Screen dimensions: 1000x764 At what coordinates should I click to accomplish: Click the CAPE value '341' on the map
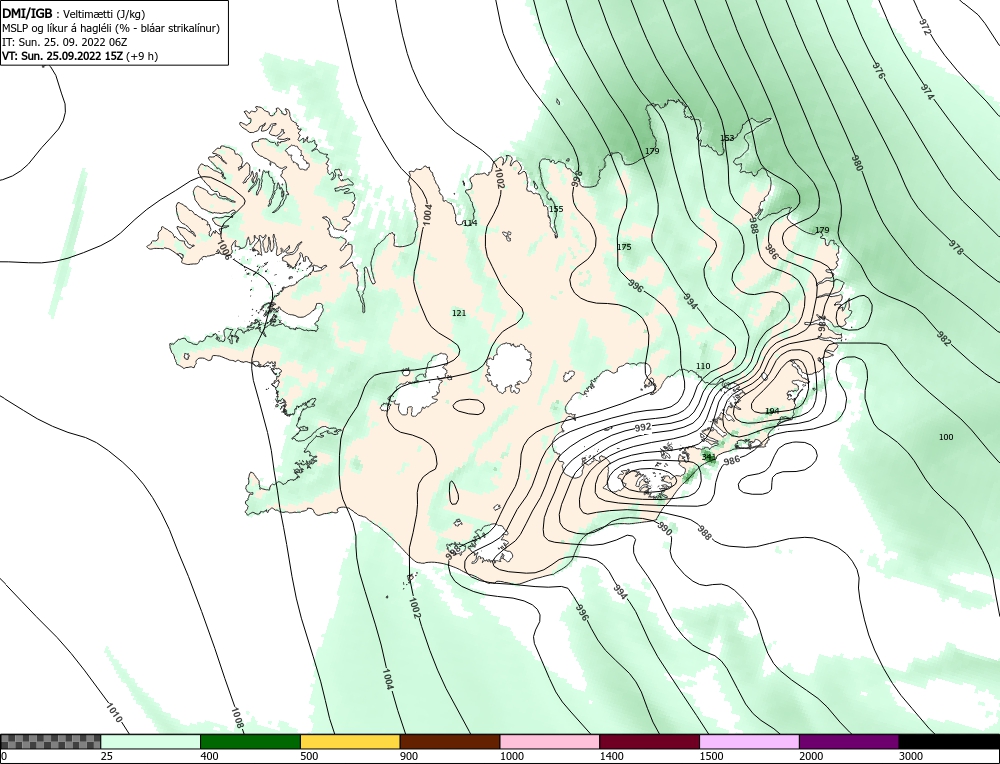click(x=708, y=457)
